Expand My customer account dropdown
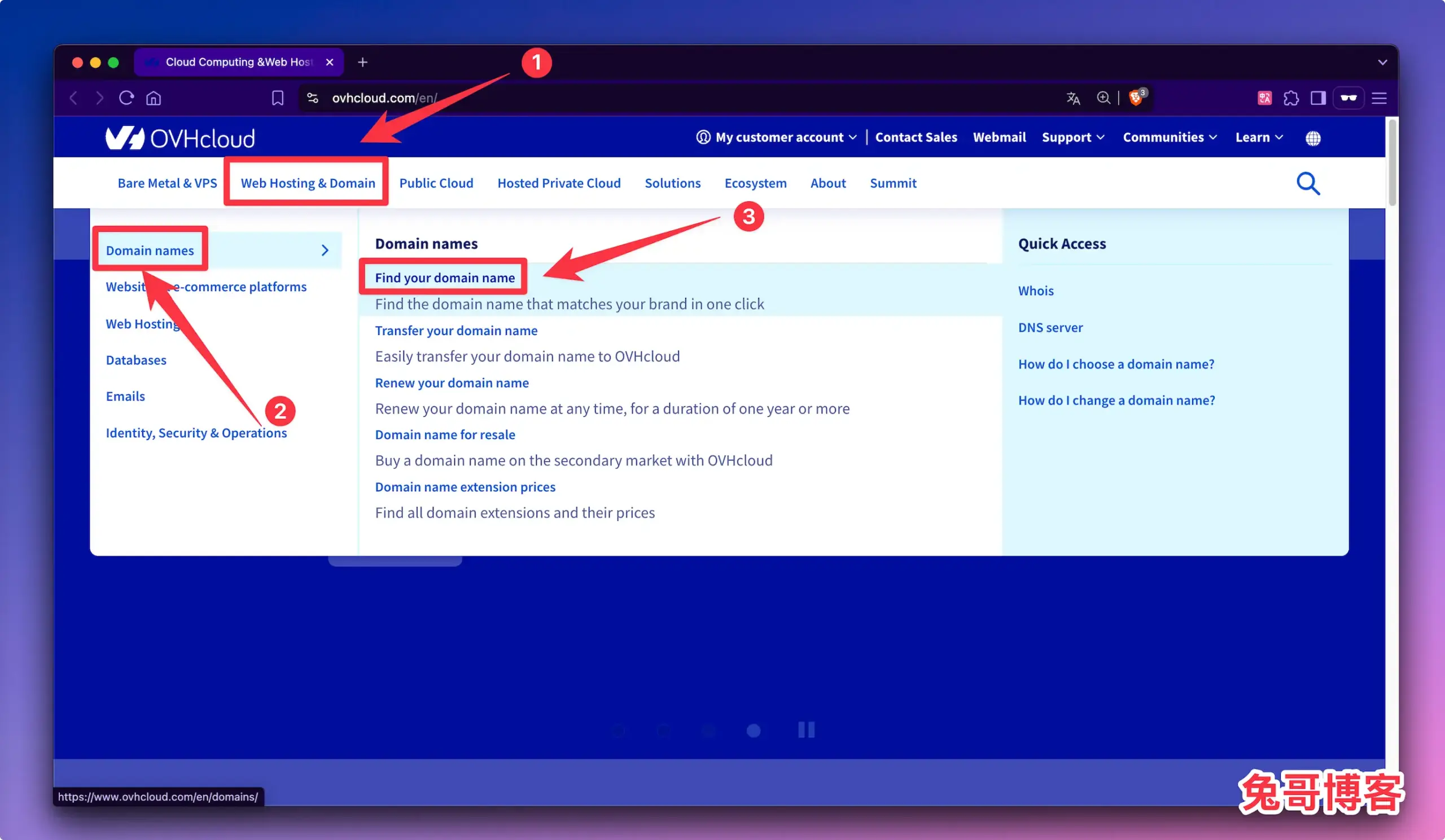 pos(776,138)
